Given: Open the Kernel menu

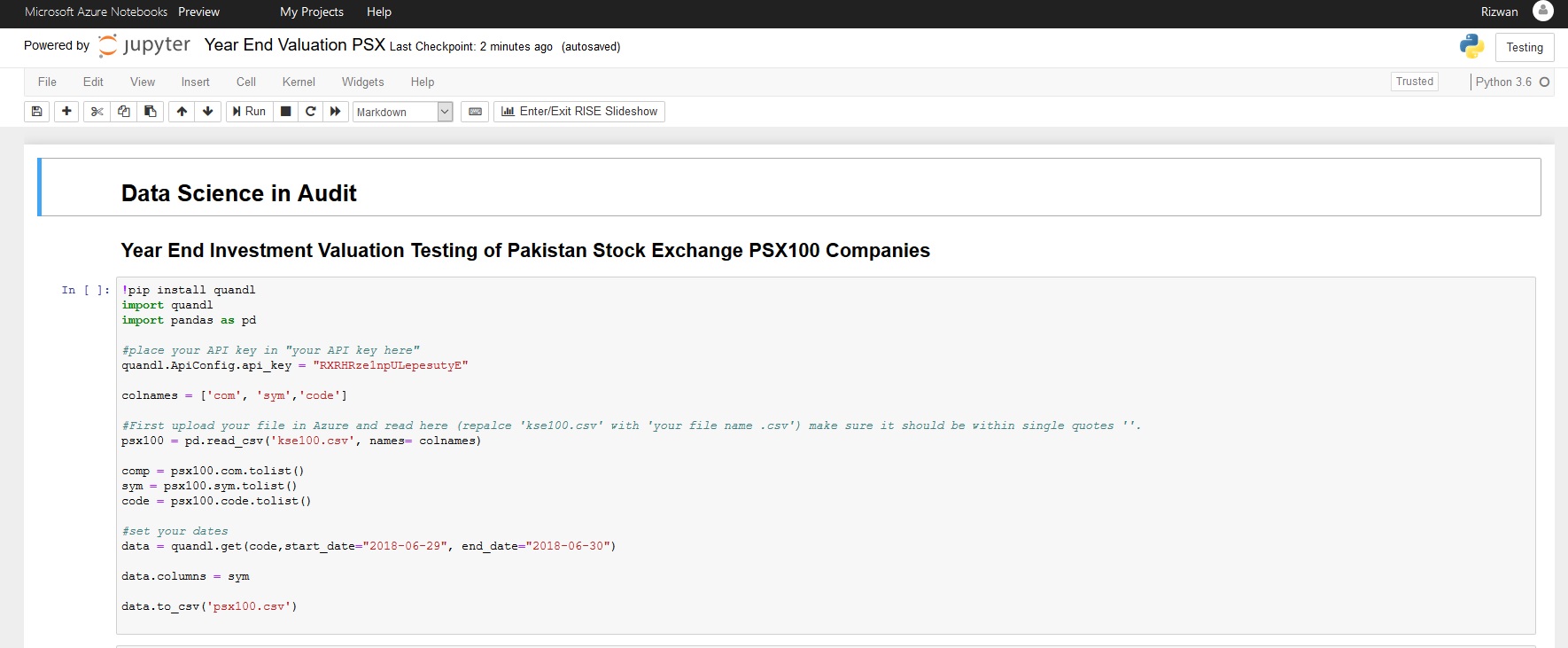Looking at the screenshot, I should tap(299, 82).
